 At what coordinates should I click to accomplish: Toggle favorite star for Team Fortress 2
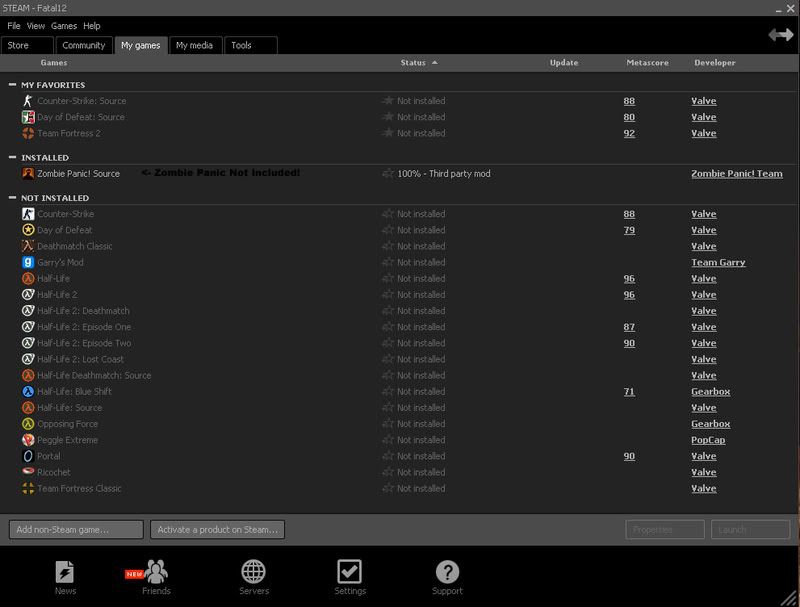(388, 133)
